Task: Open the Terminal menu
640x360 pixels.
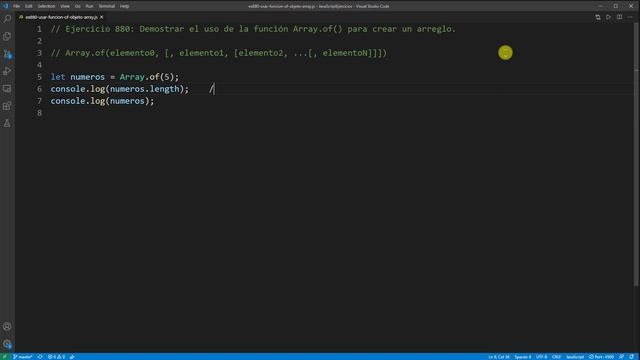Action: pos(107,6)
